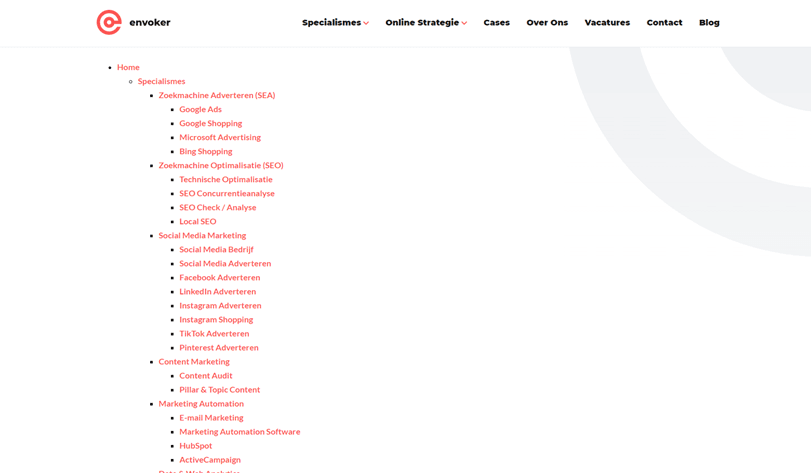Screen dimensions: 811x473
Task: Open the Instagram Adverteren link
Action: (x=220, y=306)
